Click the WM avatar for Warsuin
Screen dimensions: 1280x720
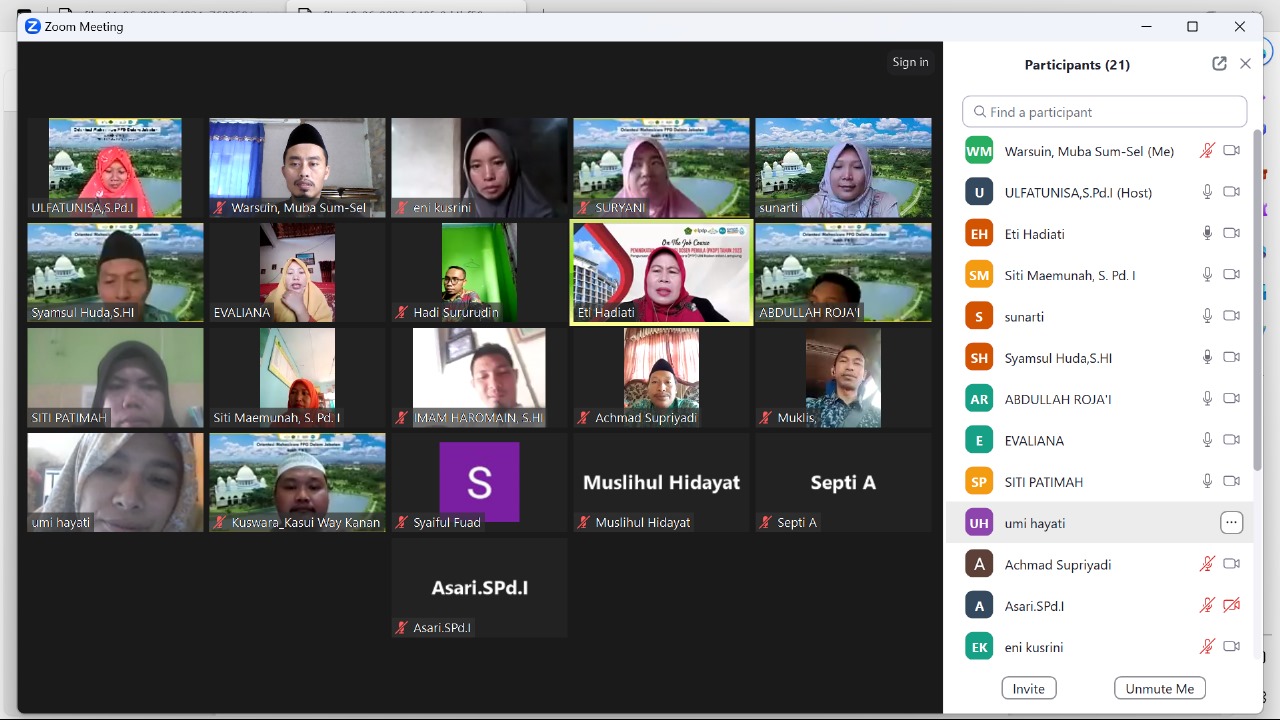979,151
